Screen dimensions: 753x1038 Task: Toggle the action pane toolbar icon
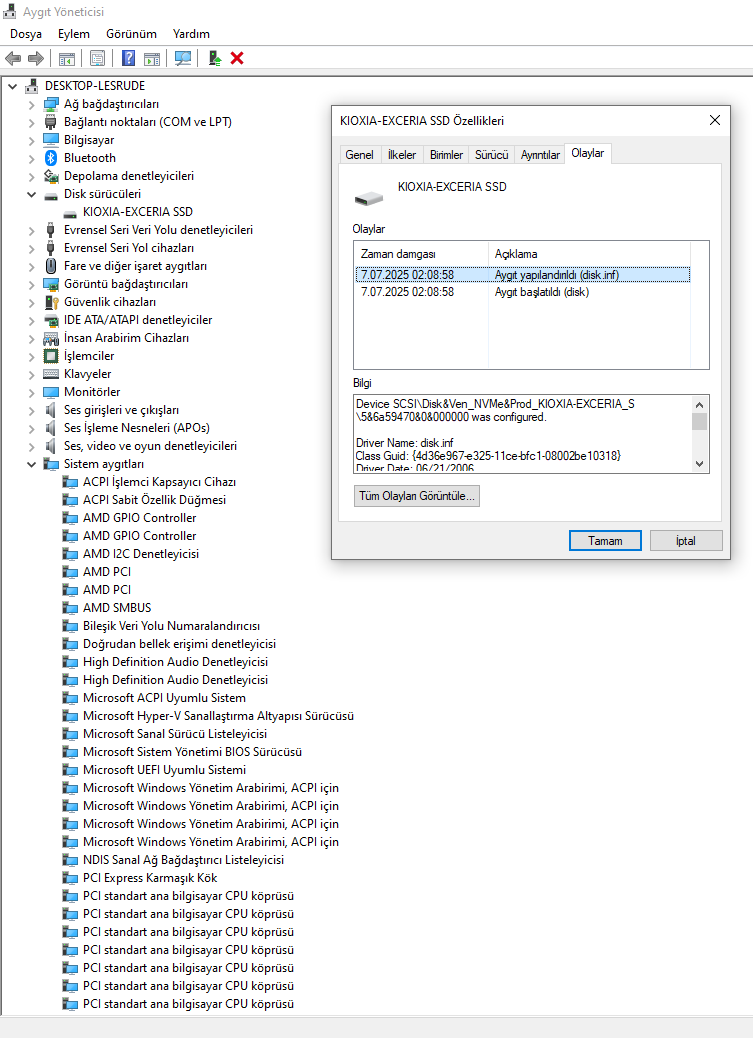(152, 58)
